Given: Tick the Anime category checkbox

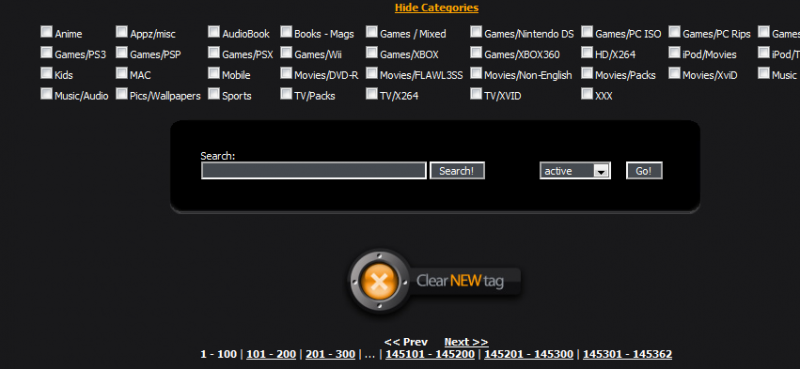Looking at the screenshot, I should click(x=46, y=32).
